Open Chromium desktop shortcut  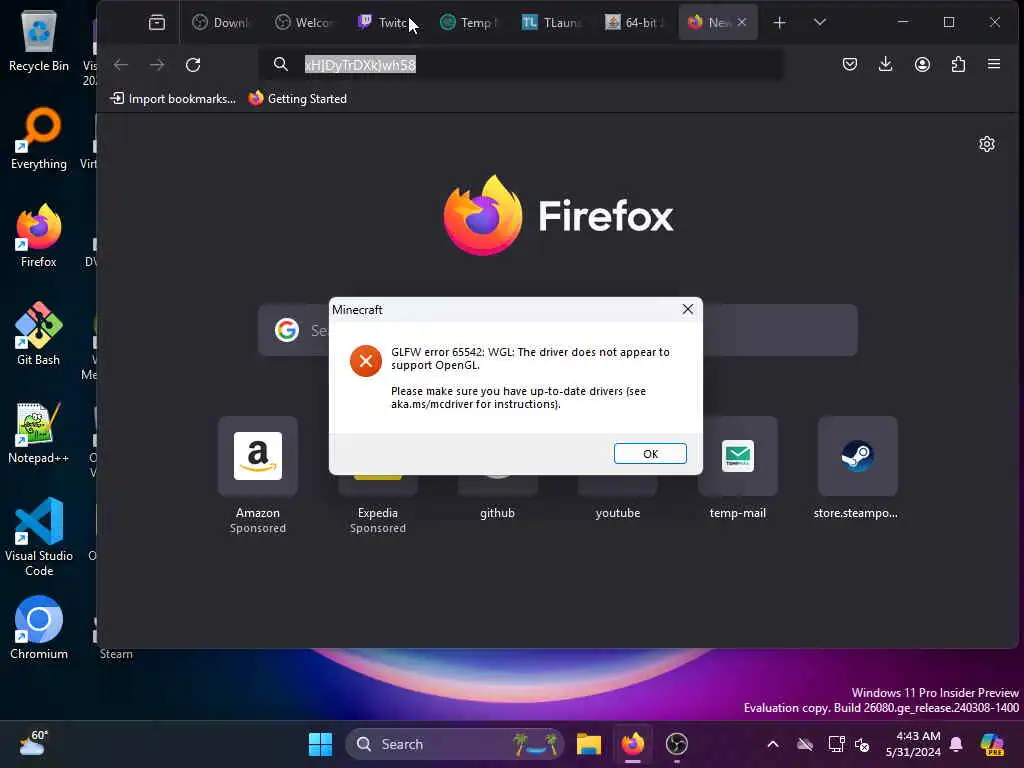39,628
